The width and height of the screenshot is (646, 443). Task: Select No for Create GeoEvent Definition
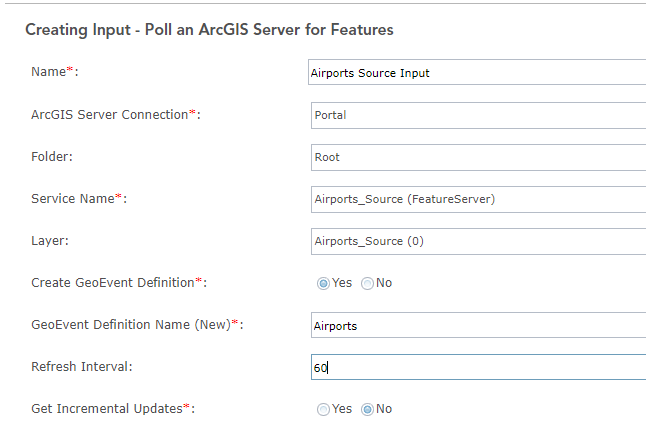(367, 283)
